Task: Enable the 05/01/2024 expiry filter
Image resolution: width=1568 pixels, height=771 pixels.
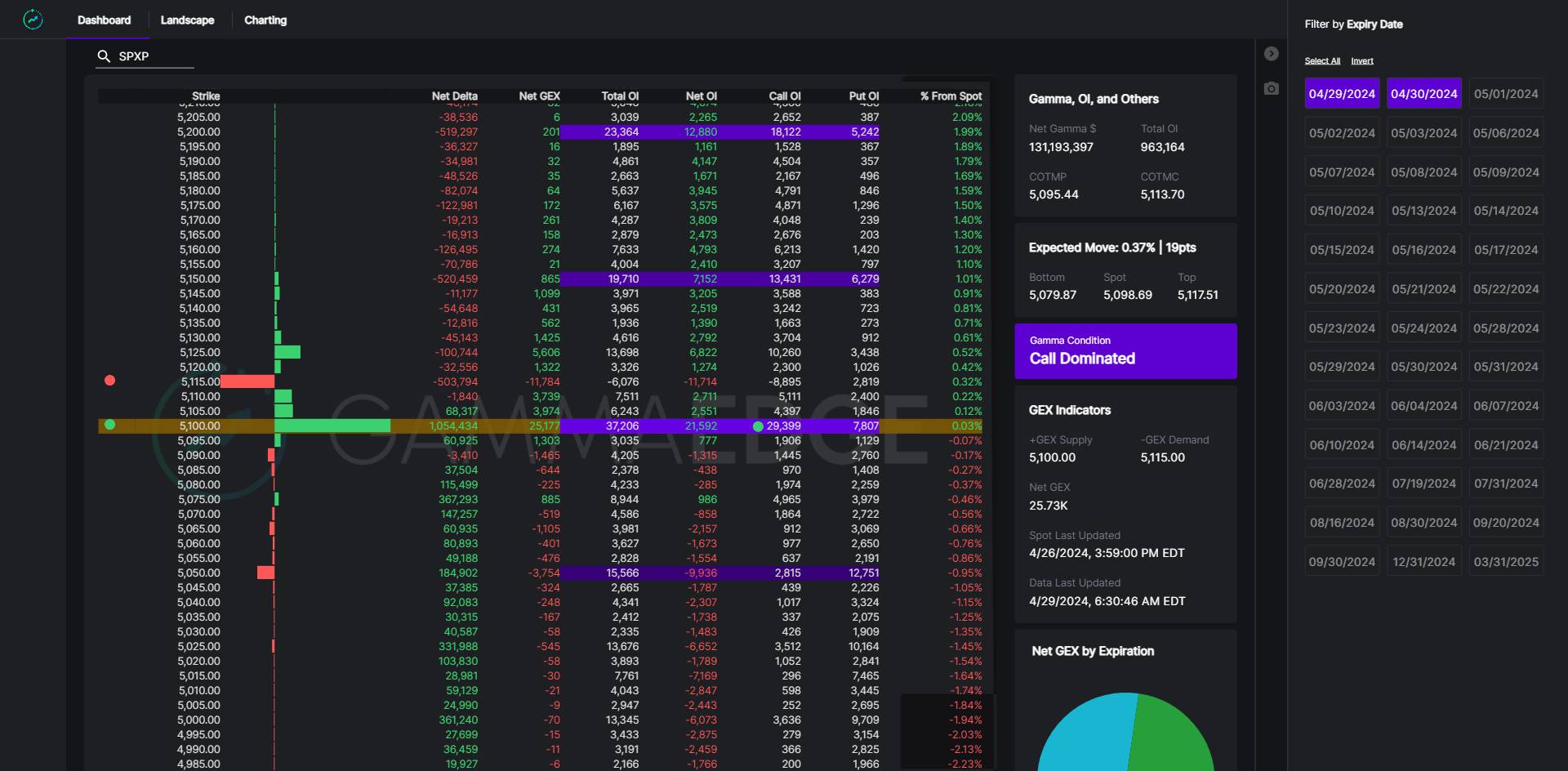Action: tap(1506, 94)
